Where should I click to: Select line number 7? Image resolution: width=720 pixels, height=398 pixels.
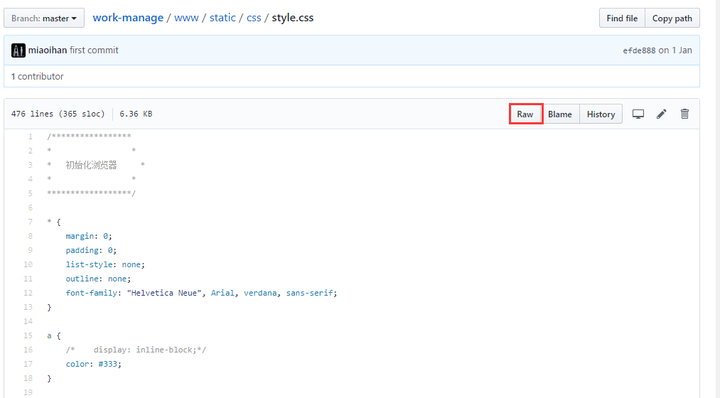30,222
